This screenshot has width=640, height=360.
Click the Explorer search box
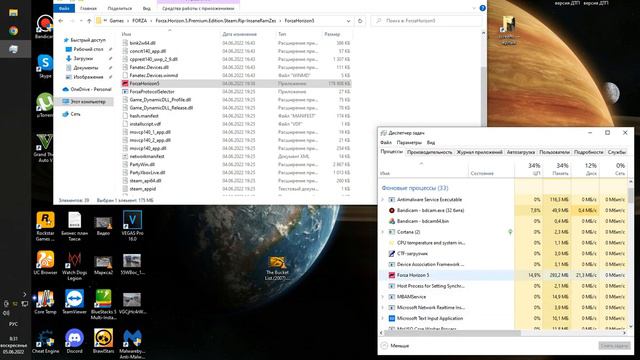coord(427,20)
